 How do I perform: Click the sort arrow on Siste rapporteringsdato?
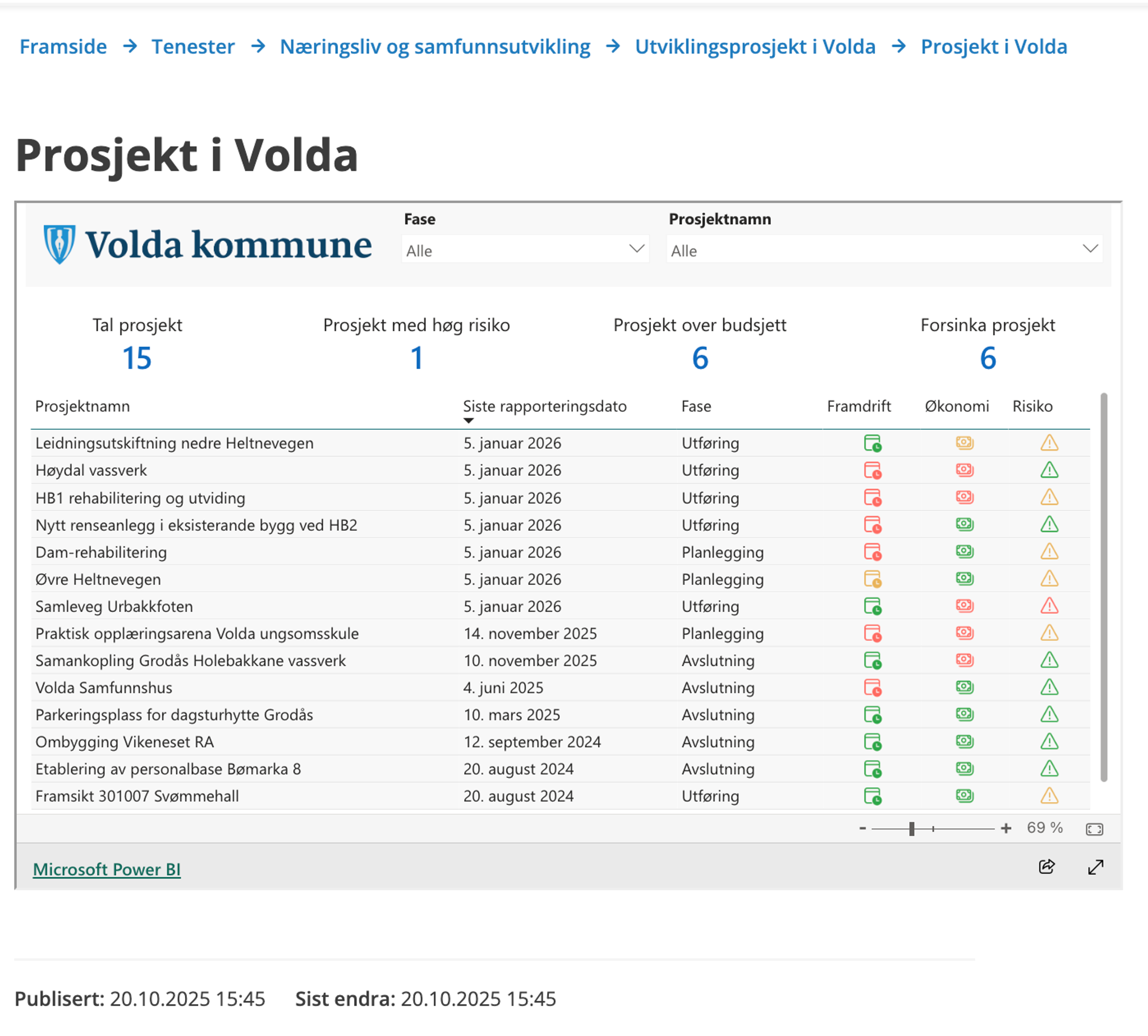469,420
